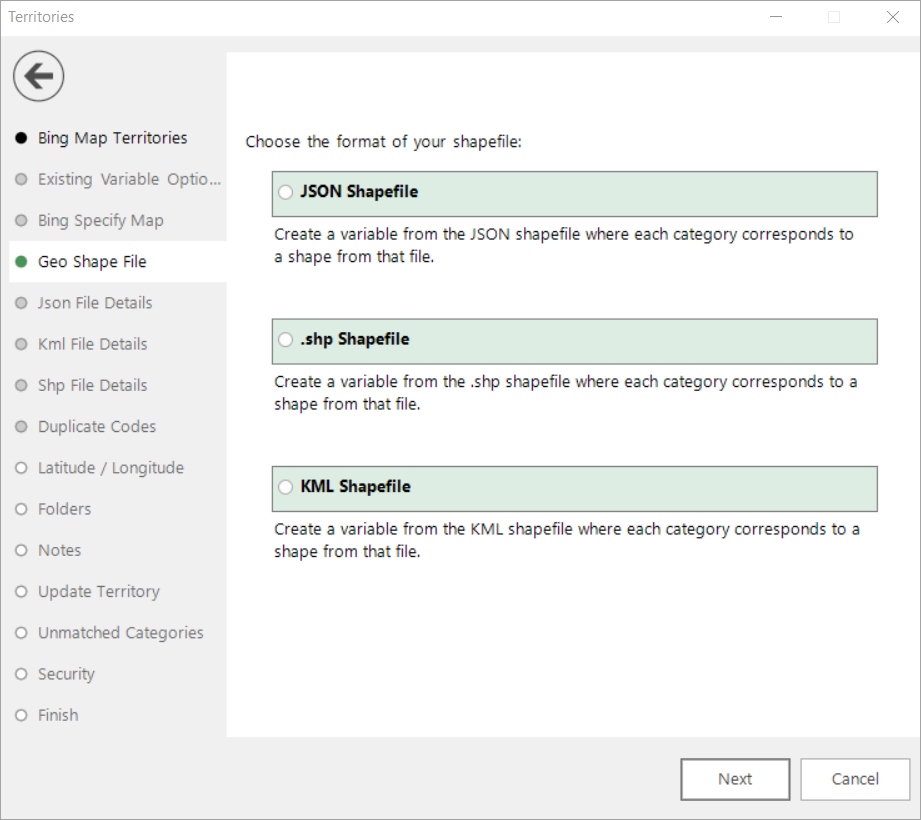Open the Folders wizard step
The height and width of the screenshot is (820, 921).
point(64,509)
